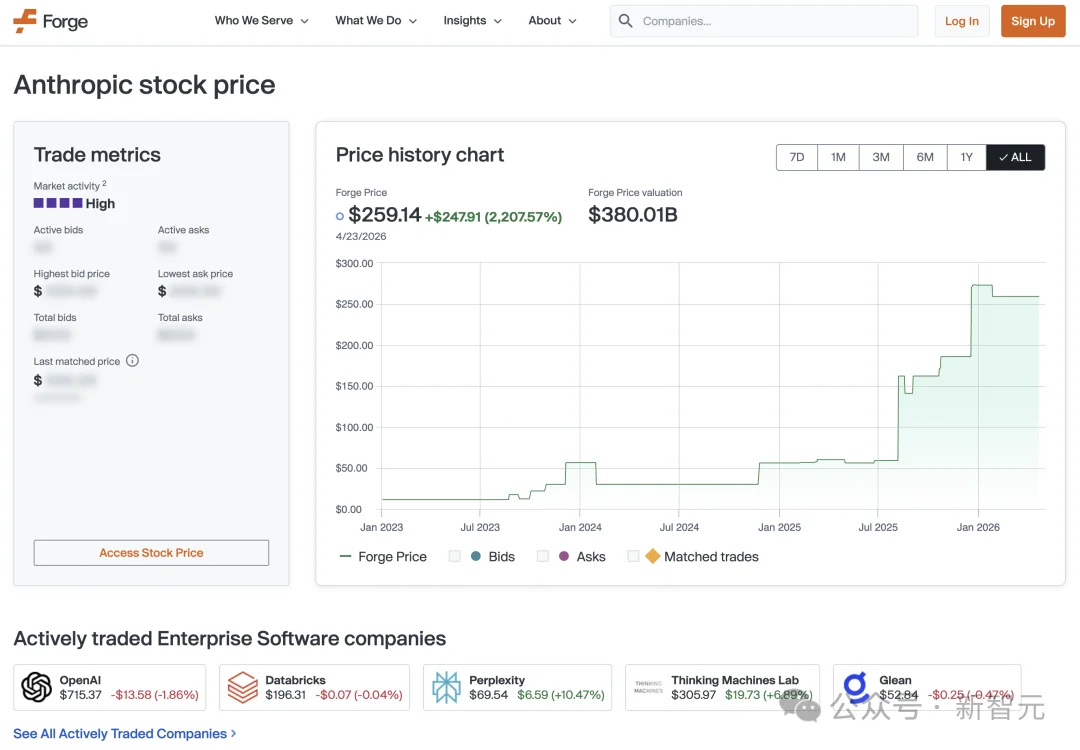Click the Glean logo icon
The height and width of the screenshot is (750, 1080).
pos(854,687)
